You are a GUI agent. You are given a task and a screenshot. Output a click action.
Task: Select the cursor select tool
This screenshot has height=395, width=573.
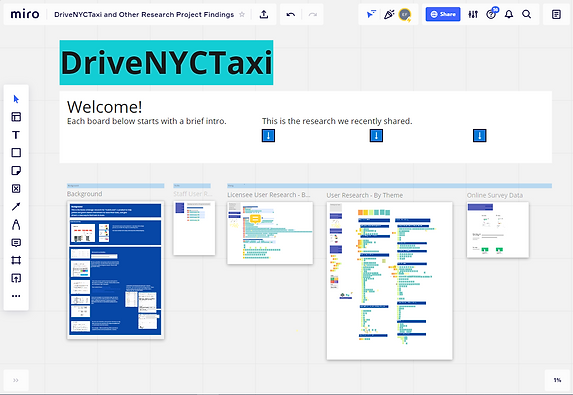click(16, 99)
